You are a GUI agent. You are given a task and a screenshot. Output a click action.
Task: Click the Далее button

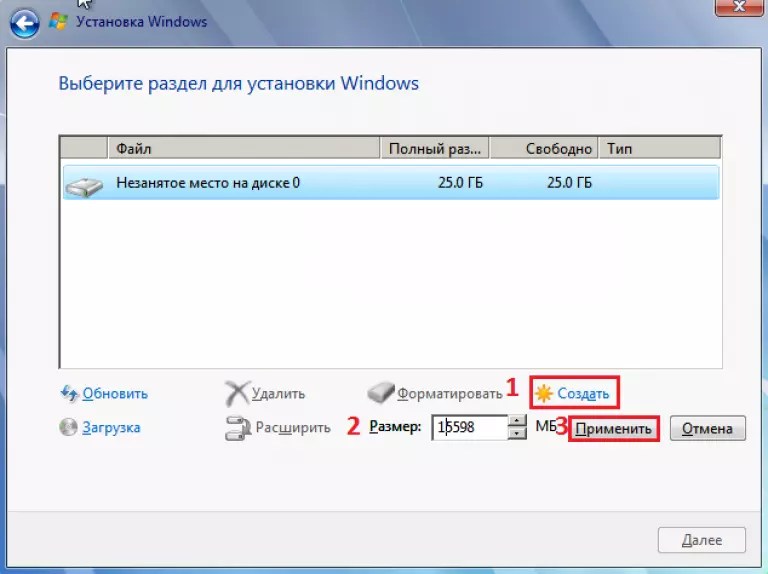click(702, 540)
